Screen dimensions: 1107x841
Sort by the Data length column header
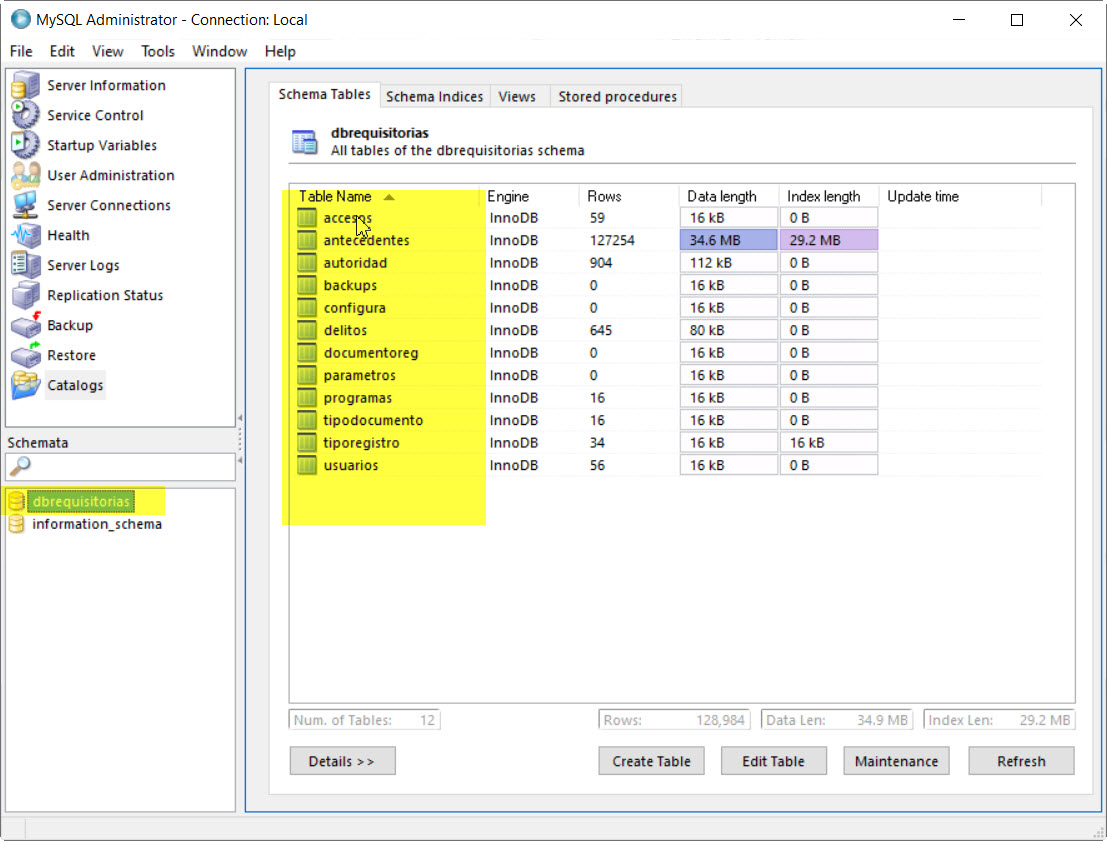click(x=729, y=196)
